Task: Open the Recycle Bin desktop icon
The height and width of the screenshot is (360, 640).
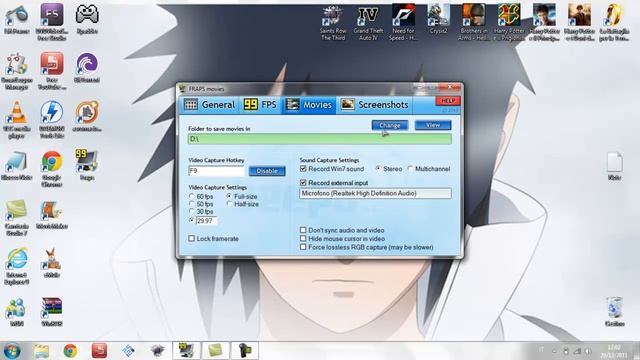Action: pos(614,308)
